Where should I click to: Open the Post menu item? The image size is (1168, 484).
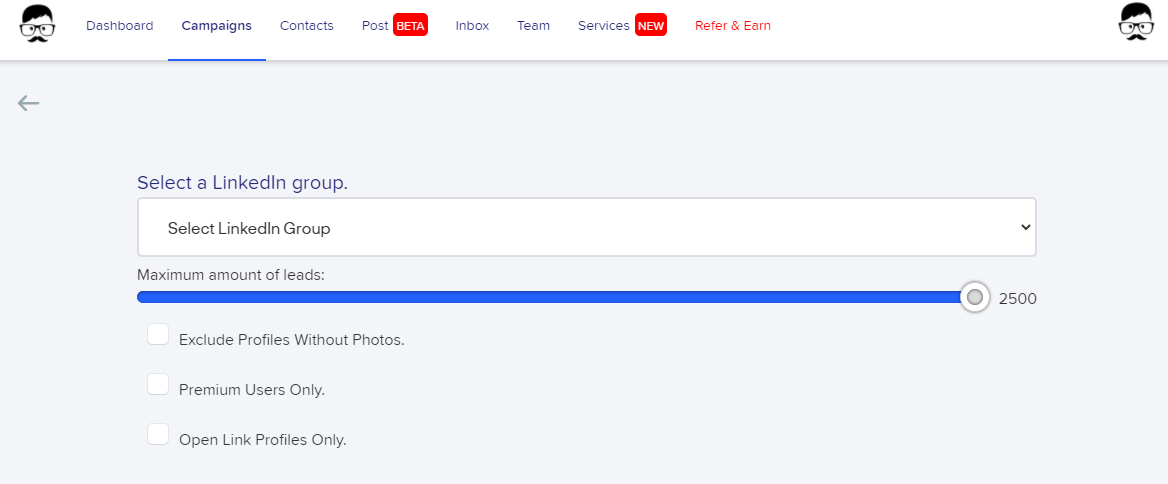375,25
